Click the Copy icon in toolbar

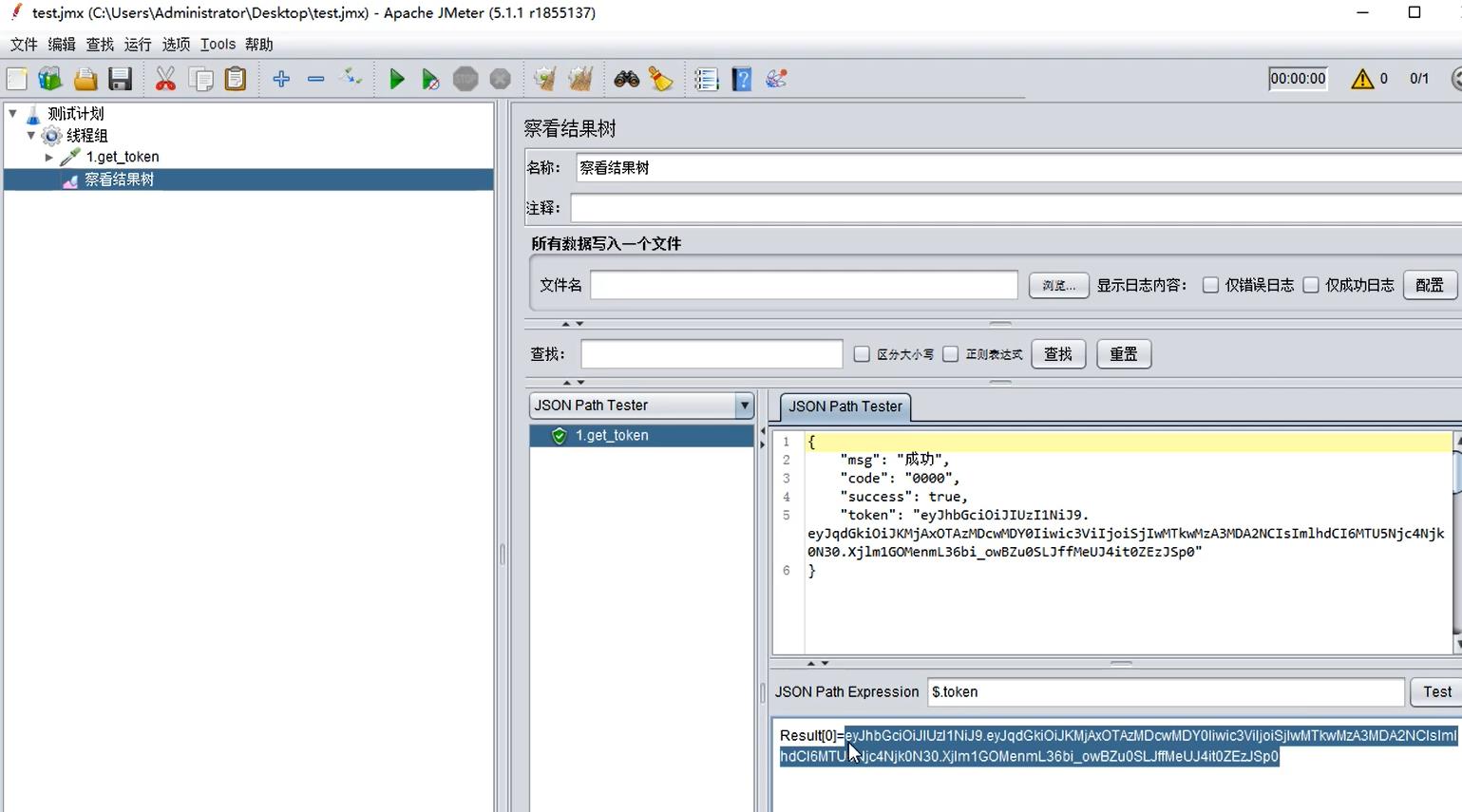point(201,79)
